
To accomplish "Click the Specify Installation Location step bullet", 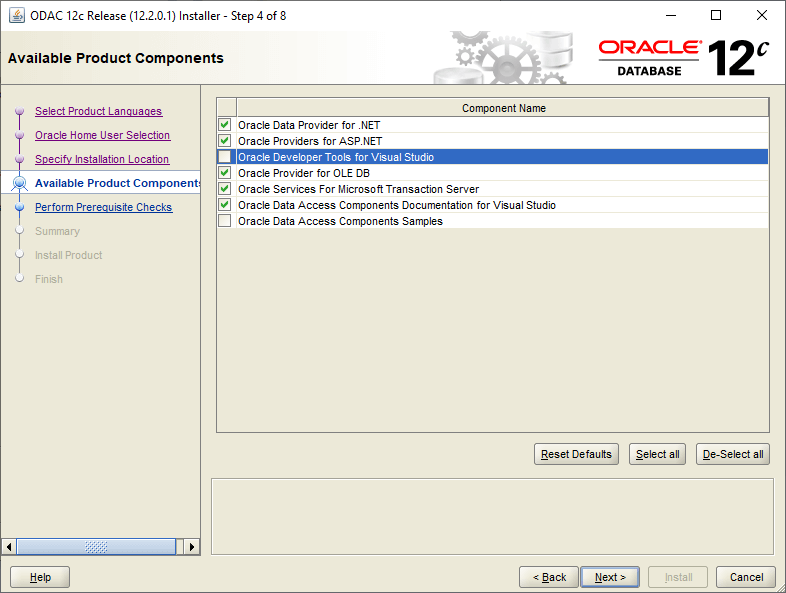I will (20, 159).
